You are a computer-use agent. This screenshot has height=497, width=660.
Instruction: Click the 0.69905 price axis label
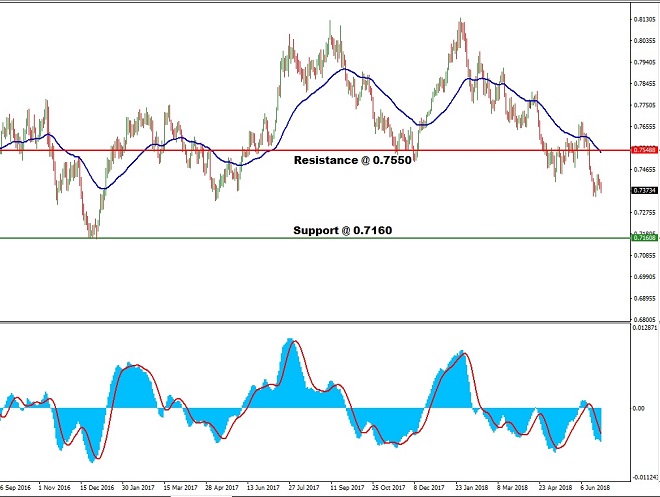[644, 277]
